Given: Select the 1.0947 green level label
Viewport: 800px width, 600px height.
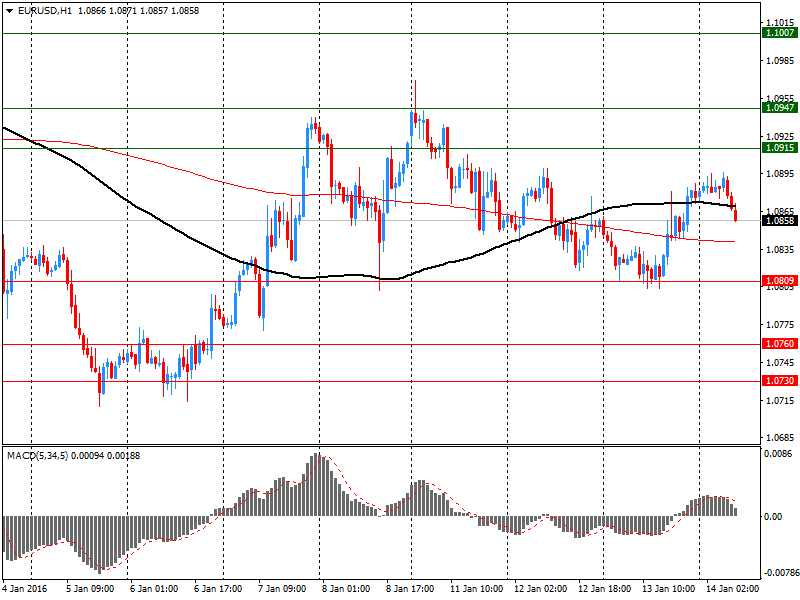Looking at the screenshot, I should 780,108.
